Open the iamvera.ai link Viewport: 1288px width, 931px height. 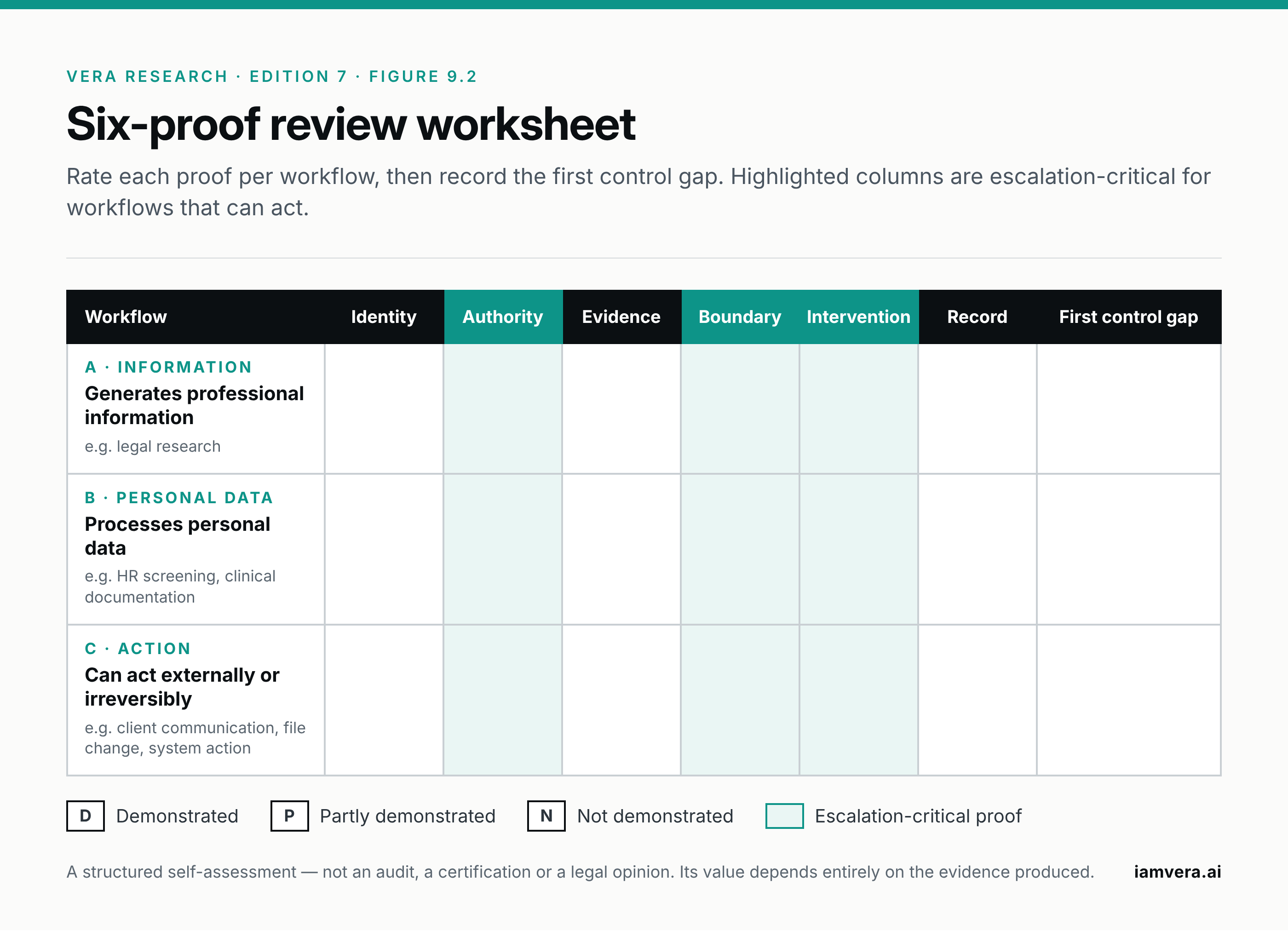point(1177,871)
